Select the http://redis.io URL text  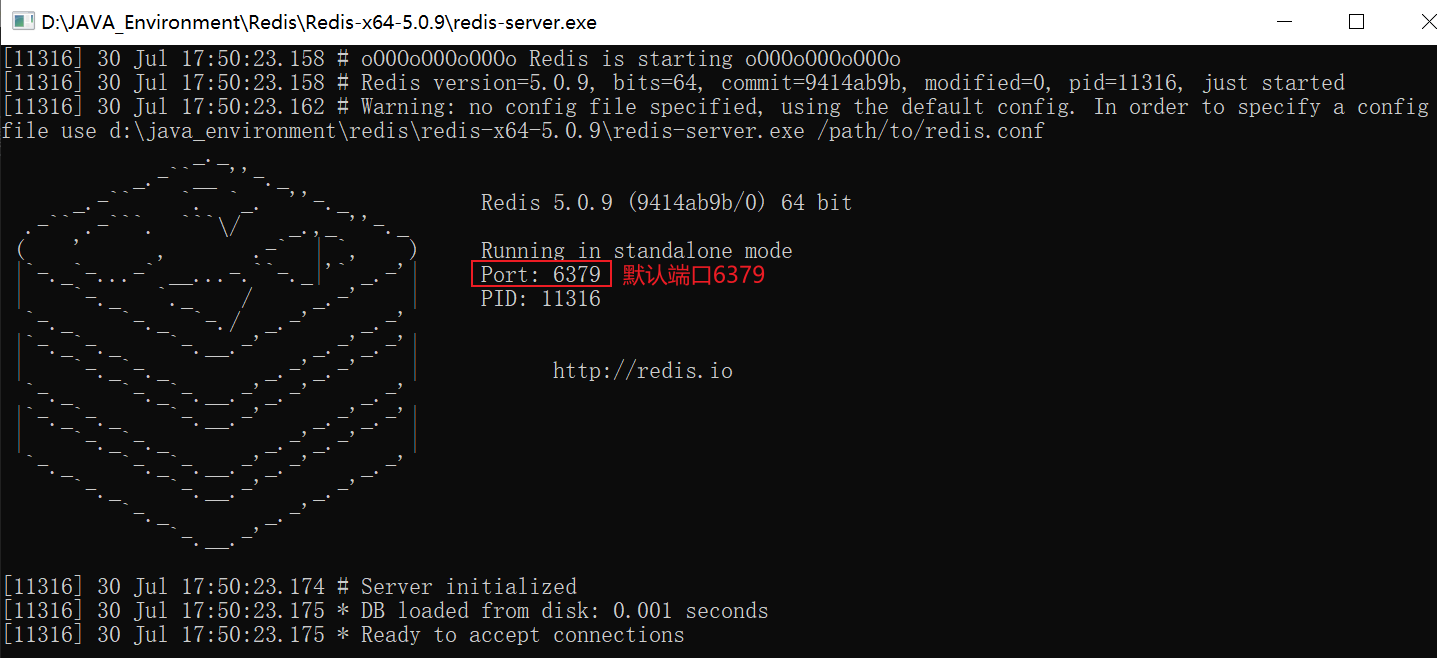click(643, 371)
